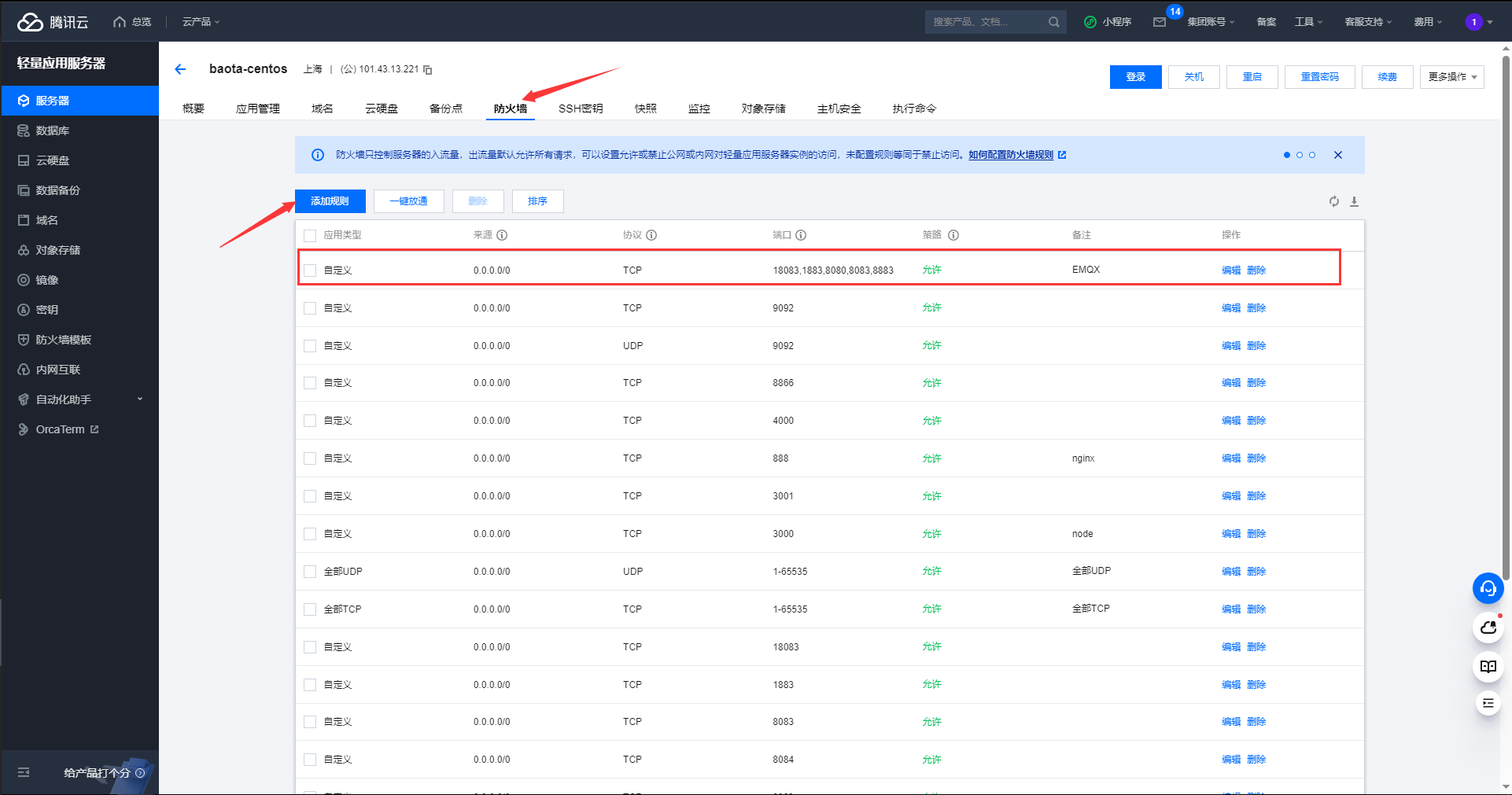Viewport: 1512px width, 795px height.
Task: Select all rules with header checkbox
Action: tap(310, 236)
